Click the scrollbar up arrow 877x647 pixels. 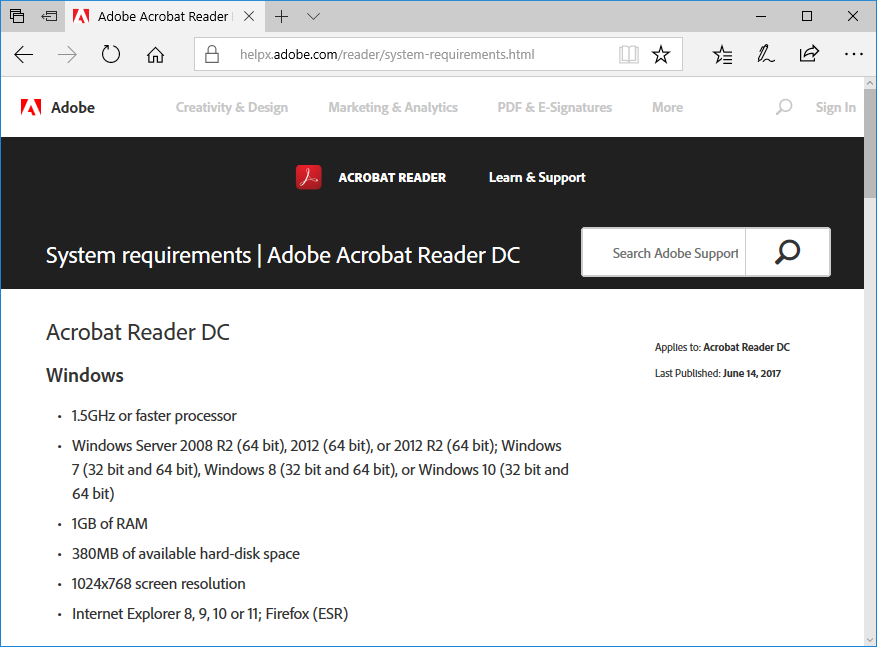[x=870, y=83]
